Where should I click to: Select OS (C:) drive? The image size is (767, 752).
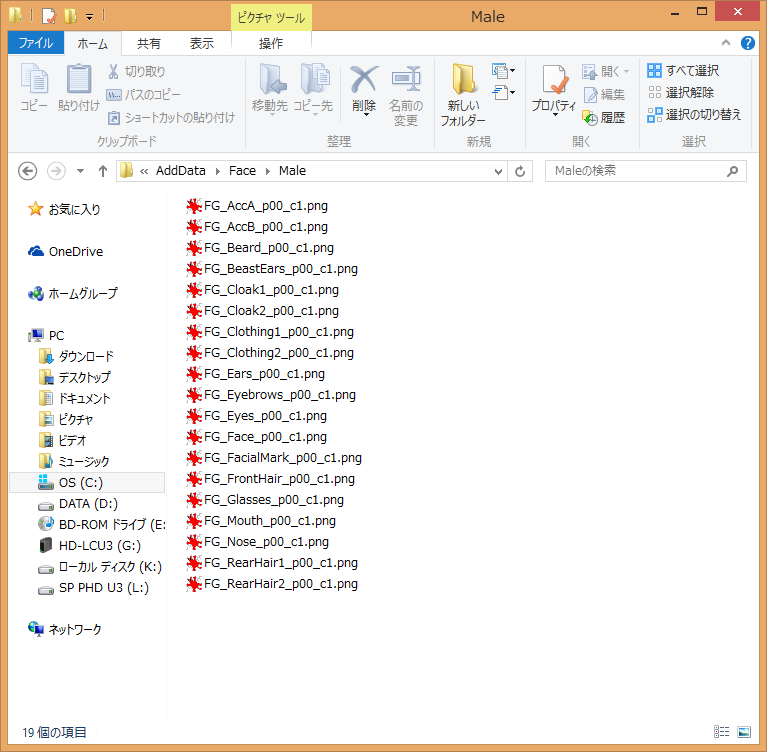point(87,482)
